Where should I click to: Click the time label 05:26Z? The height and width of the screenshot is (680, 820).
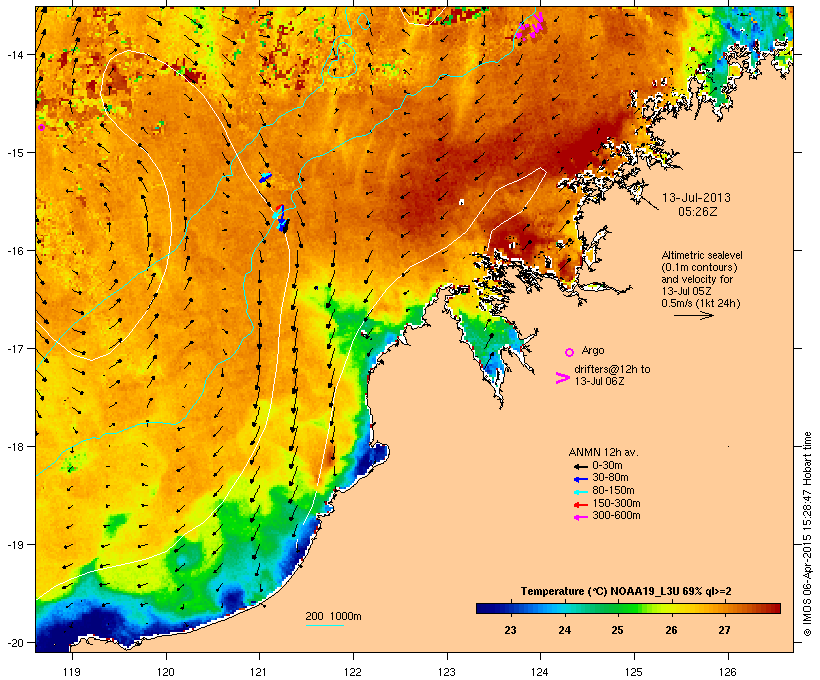click(x=698, y=211)
